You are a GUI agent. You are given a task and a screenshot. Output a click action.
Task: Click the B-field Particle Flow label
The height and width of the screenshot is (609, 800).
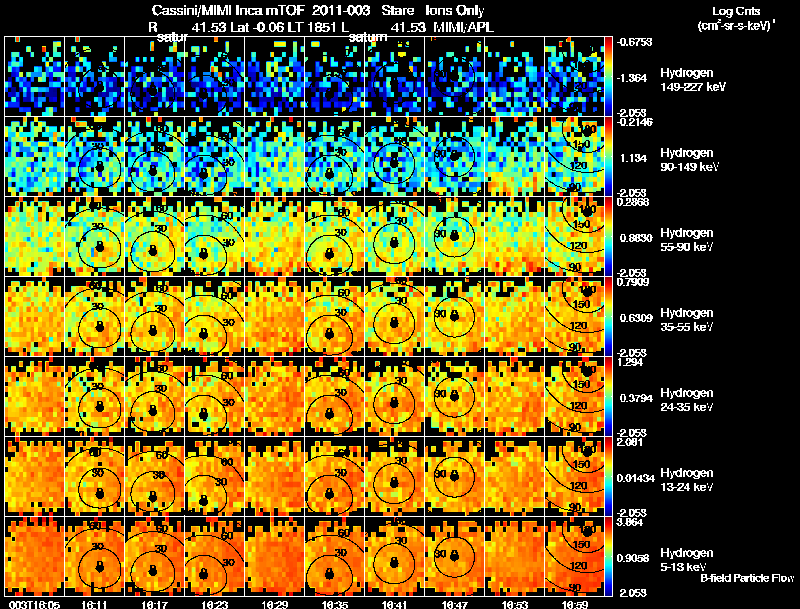[x=747, y=578]
